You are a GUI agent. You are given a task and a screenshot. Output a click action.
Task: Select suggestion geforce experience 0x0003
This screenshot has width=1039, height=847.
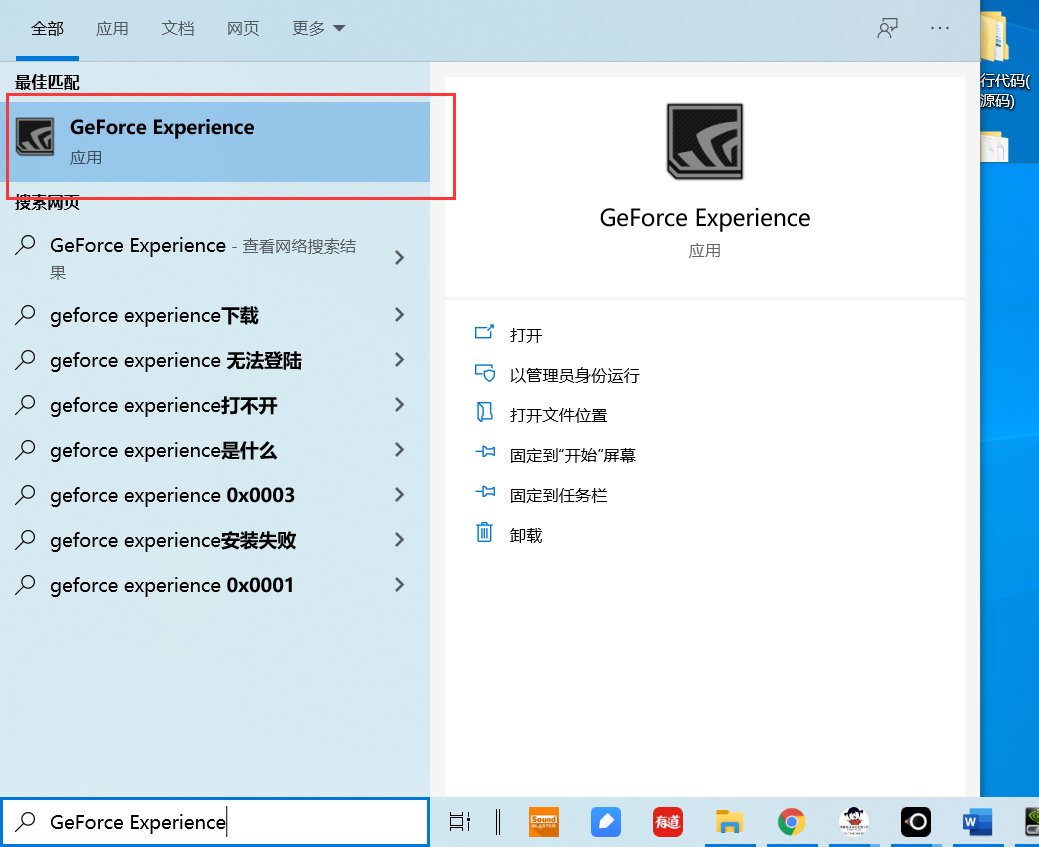click(172, 495)
